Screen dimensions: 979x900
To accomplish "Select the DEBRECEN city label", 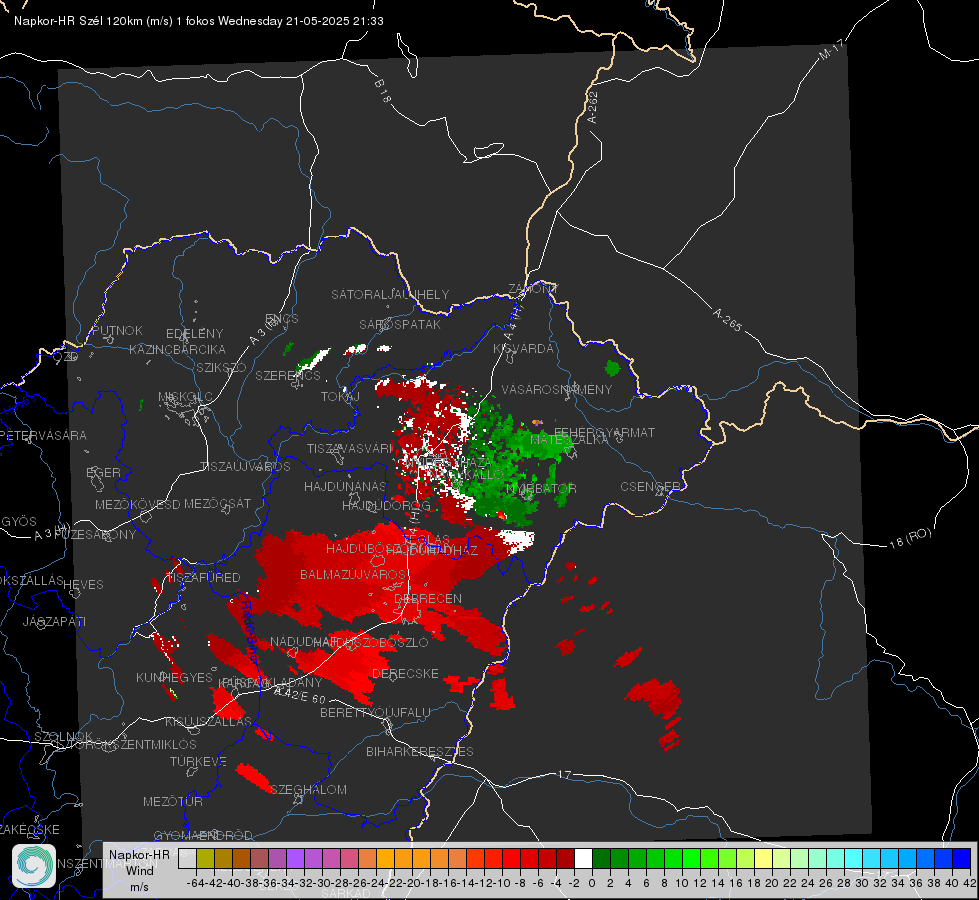I will click(428, 598).
